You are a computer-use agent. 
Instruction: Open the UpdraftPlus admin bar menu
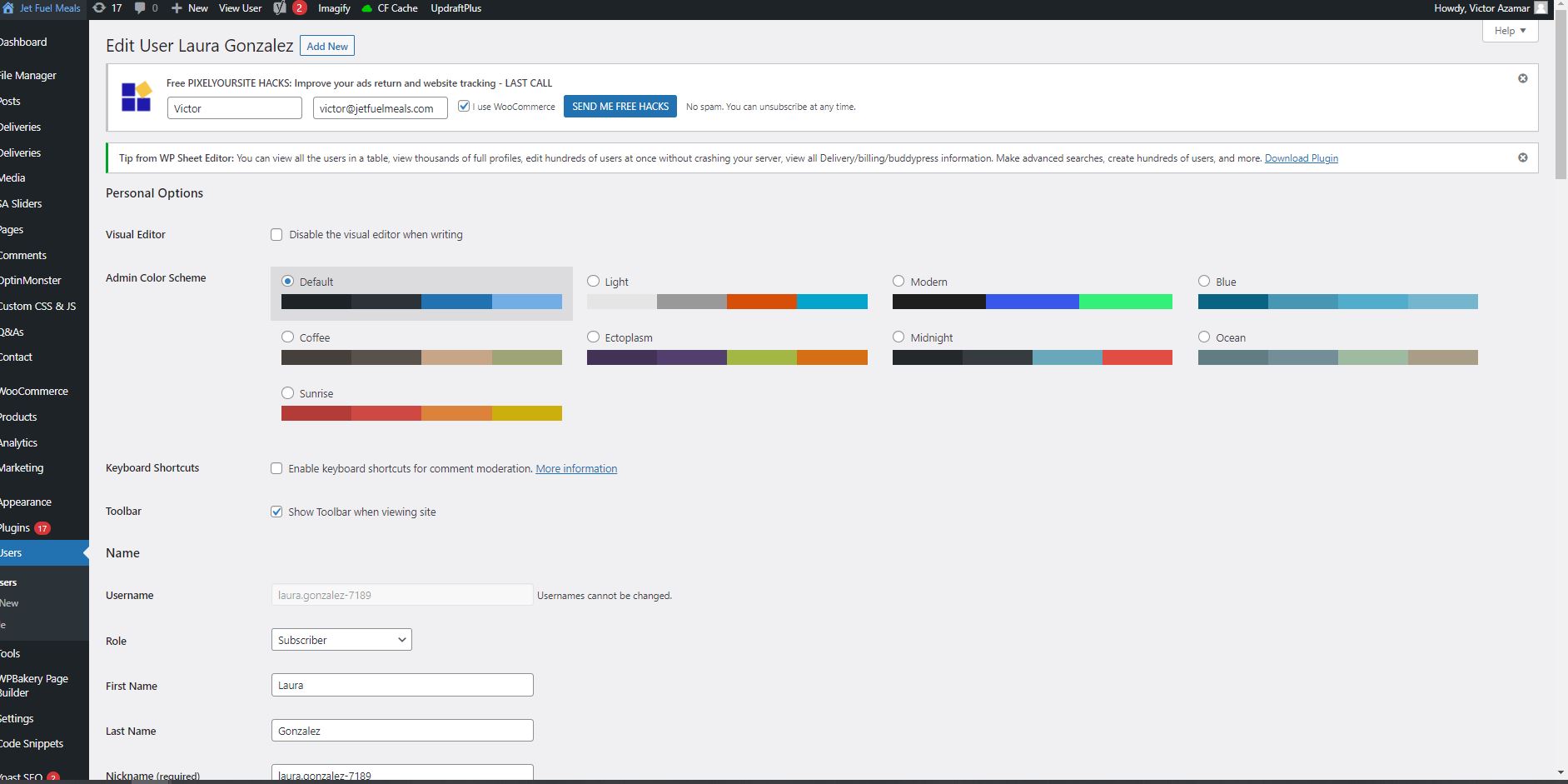click(455, 8)
